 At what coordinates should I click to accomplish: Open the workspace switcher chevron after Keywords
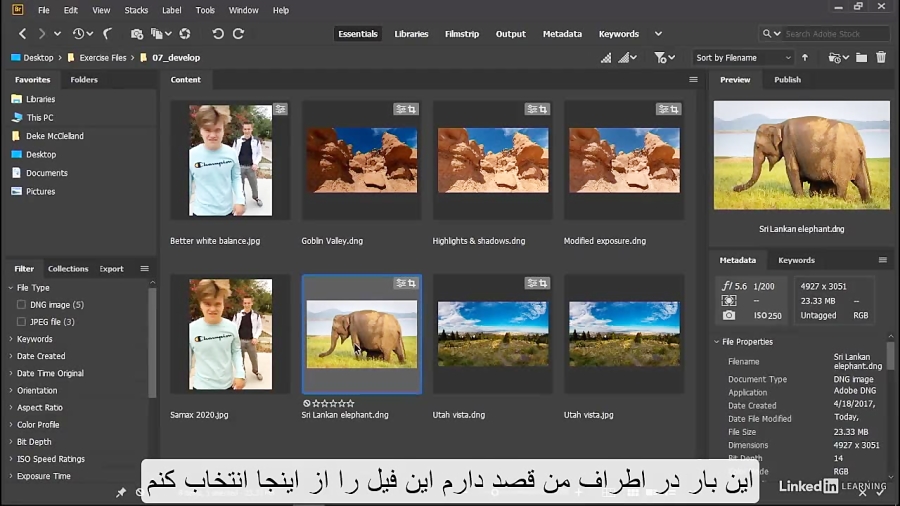pyautogui.click(x=658, y=34)
